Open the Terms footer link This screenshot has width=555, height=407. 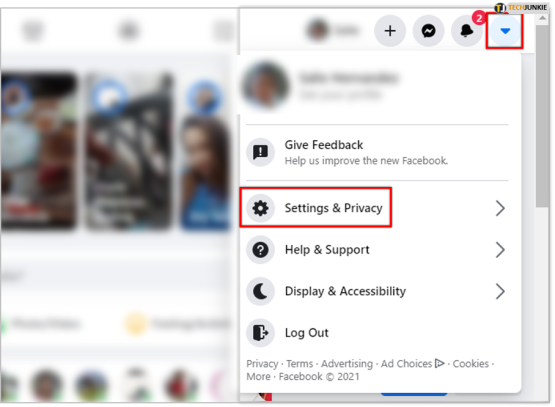pyautogui.click(x=299, y=363)
